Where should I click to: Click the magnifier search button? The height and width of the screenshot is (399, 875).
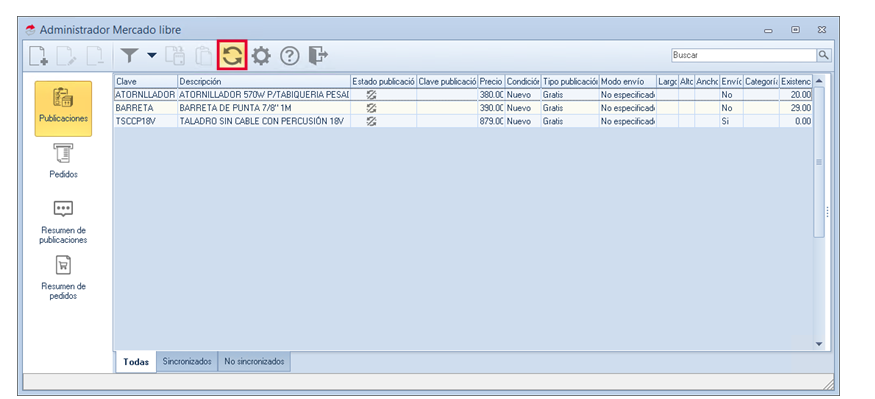824,55
